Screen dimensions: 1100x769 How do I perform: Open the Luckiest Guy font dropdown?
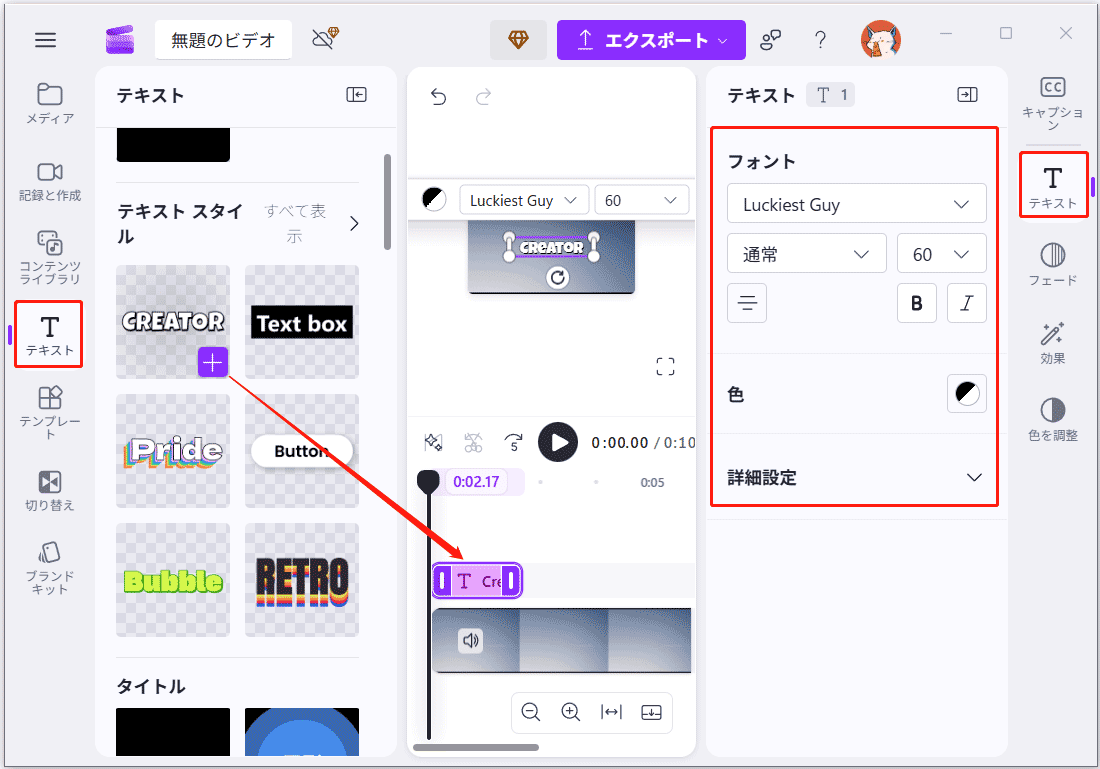[x=856, y=203]
